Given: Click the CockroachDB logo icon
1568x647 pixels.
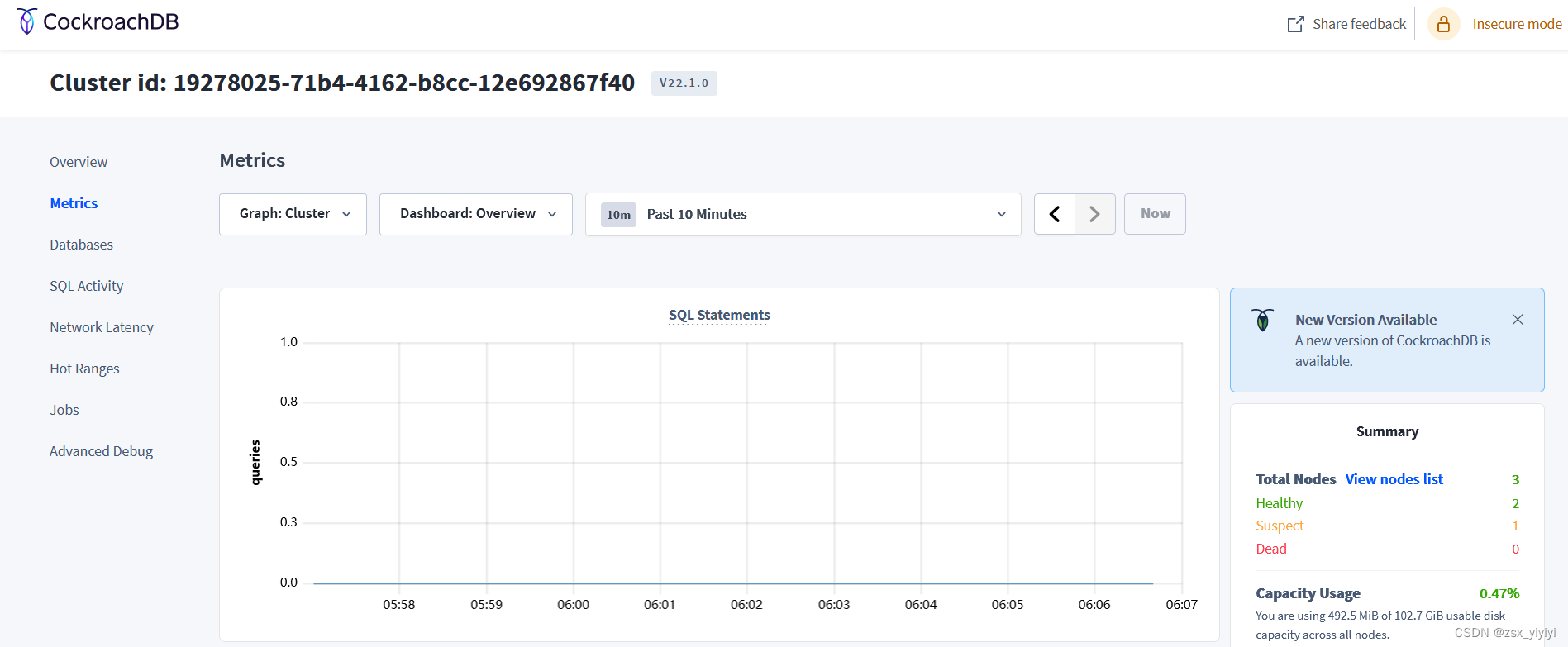Looking at the screenshot, I should [27, 21].
